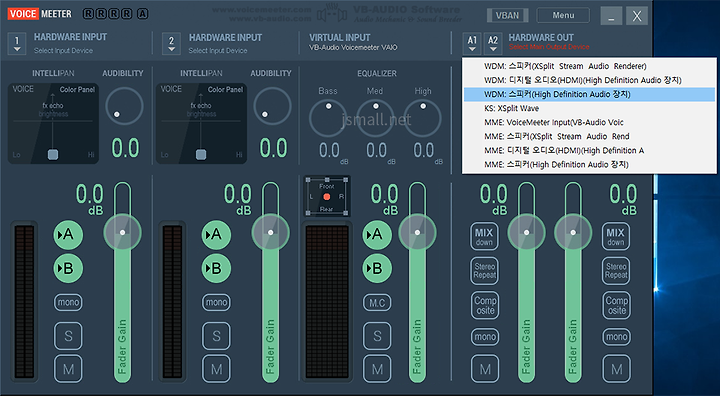
Task: Click Intellipan pad handle on Input 2
Action: 201,154
